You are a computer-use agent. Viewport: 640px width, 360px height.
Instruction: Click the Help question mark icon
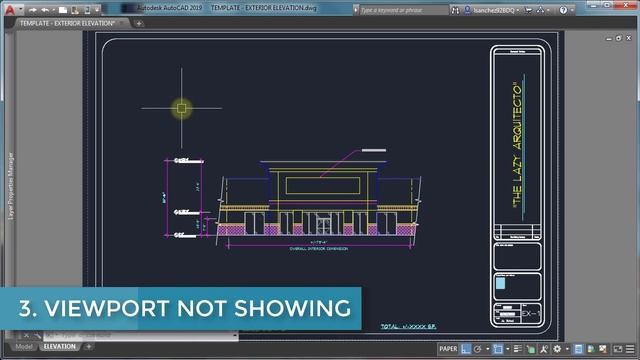pos(563,10)
